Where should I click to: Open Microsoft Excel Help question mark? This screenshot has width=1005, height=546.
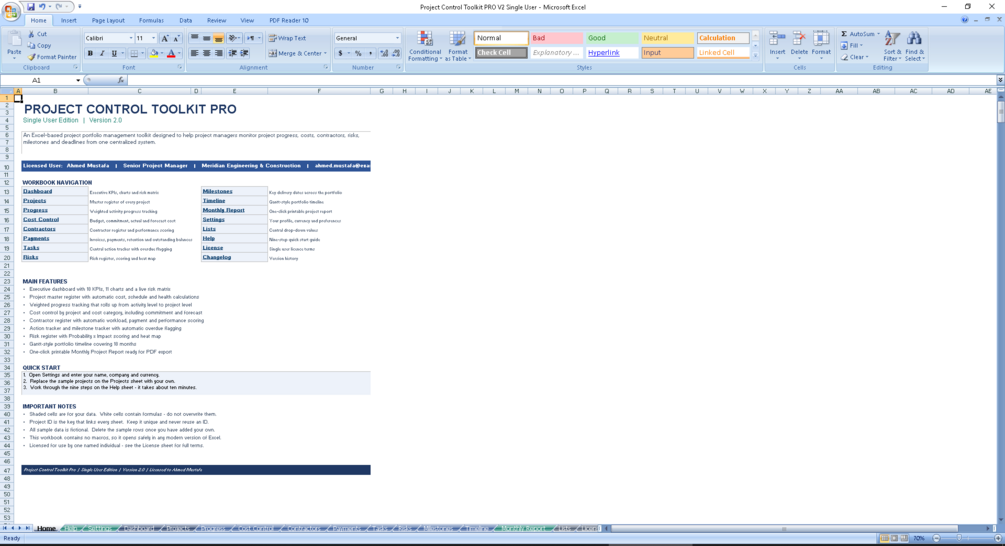pyautogui.click(x=965, y=20)
